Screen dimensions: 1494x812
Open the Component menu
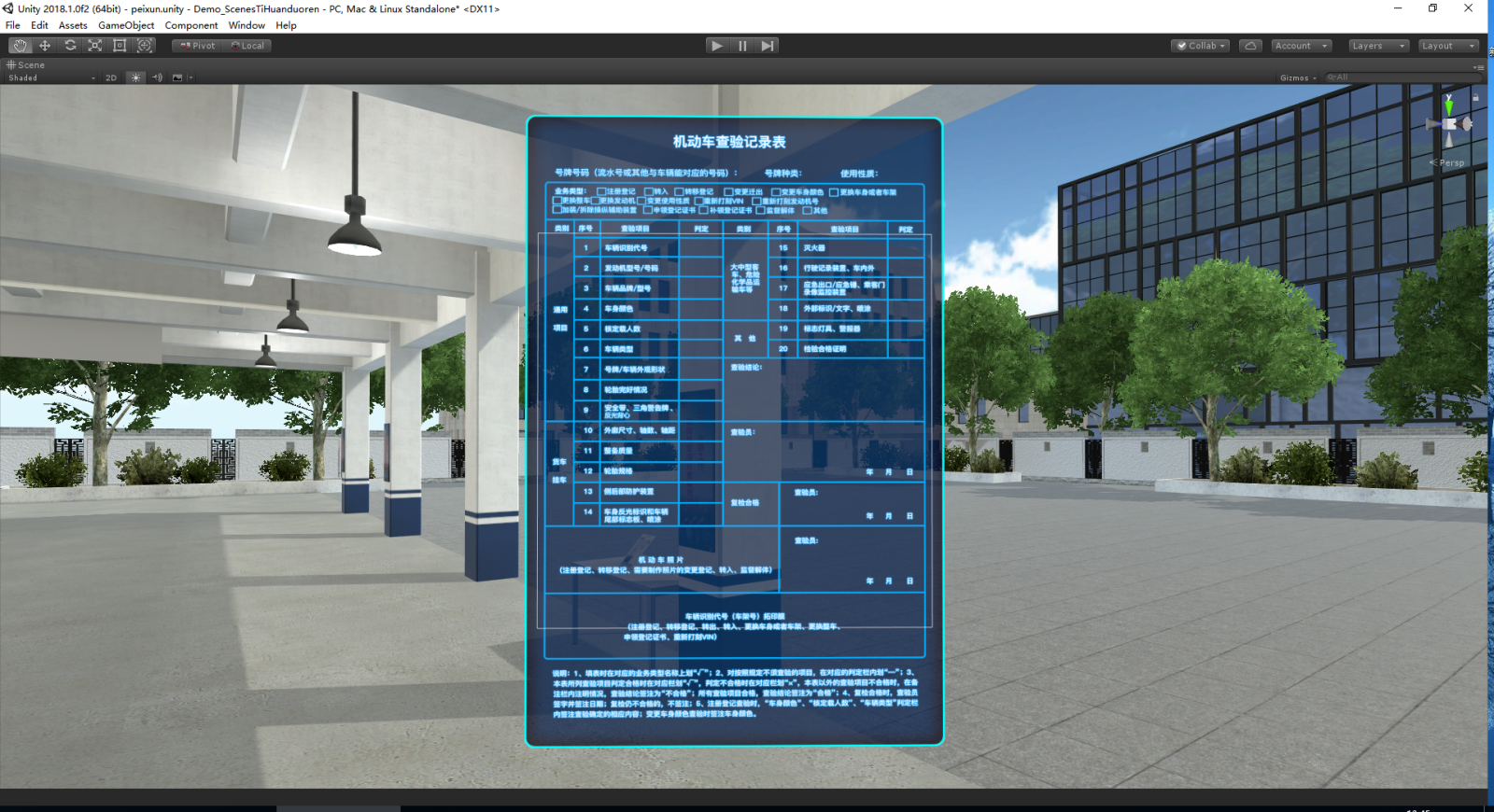pyautogui.click(x=191, y=25)
